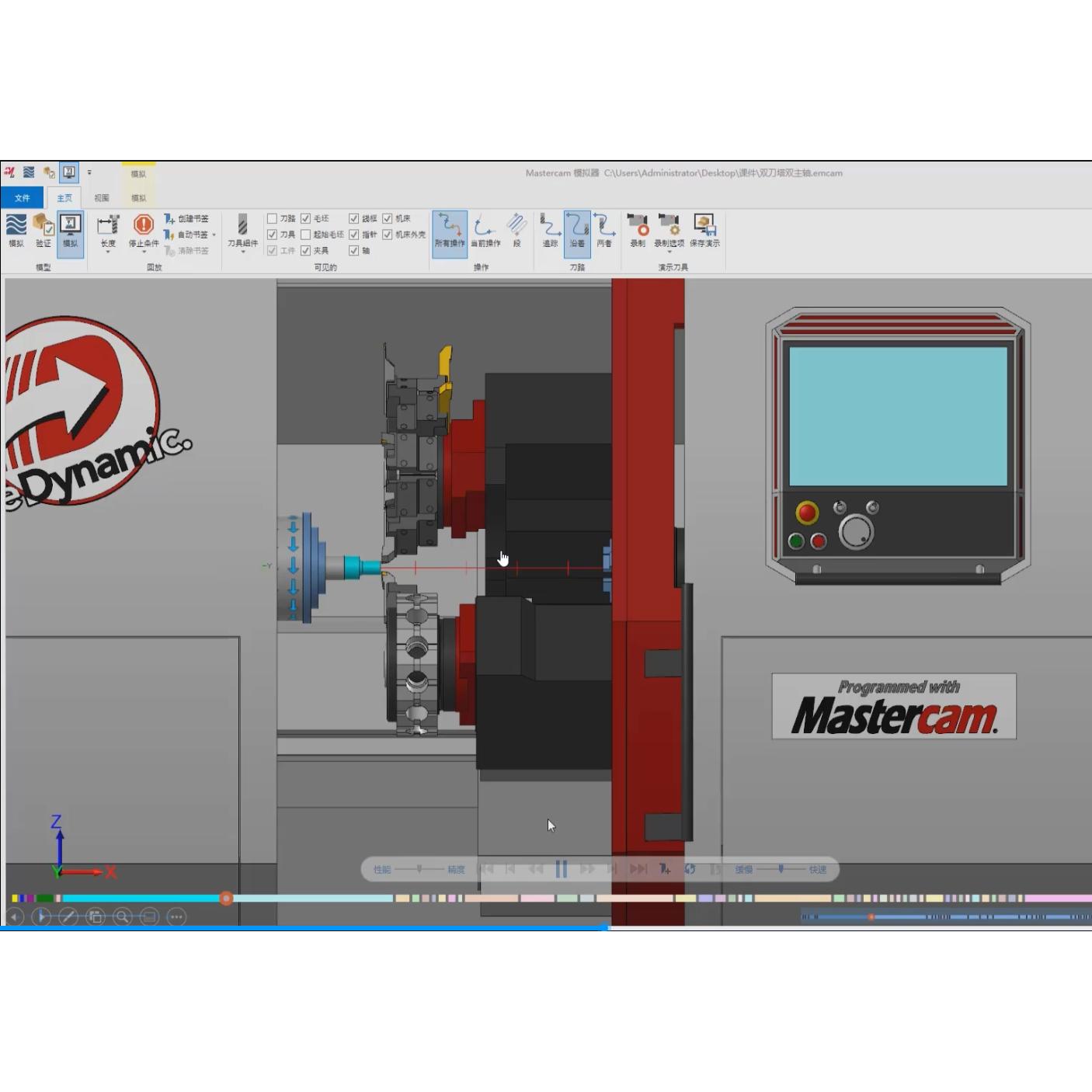Viewport: 1092px width, 1092px height.
Task: Click the Mastercam logo icon in title bar
Action: tap(9, 172)
